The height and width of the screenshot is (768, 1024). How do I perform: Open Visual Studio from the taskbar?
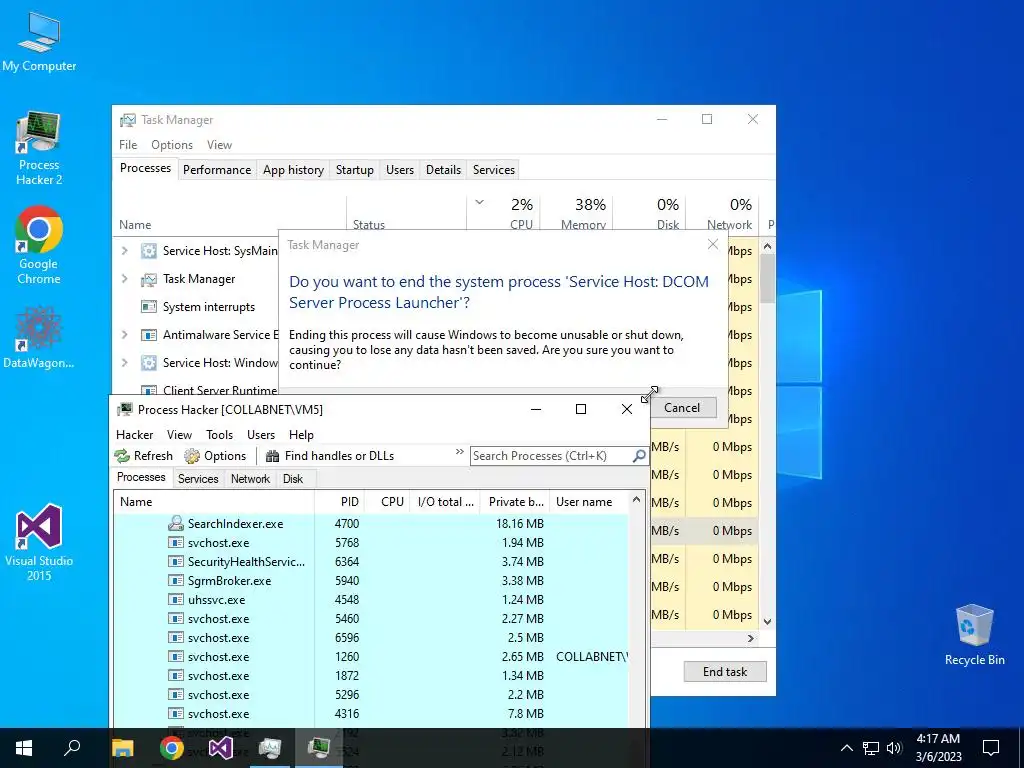pos(221,748)
